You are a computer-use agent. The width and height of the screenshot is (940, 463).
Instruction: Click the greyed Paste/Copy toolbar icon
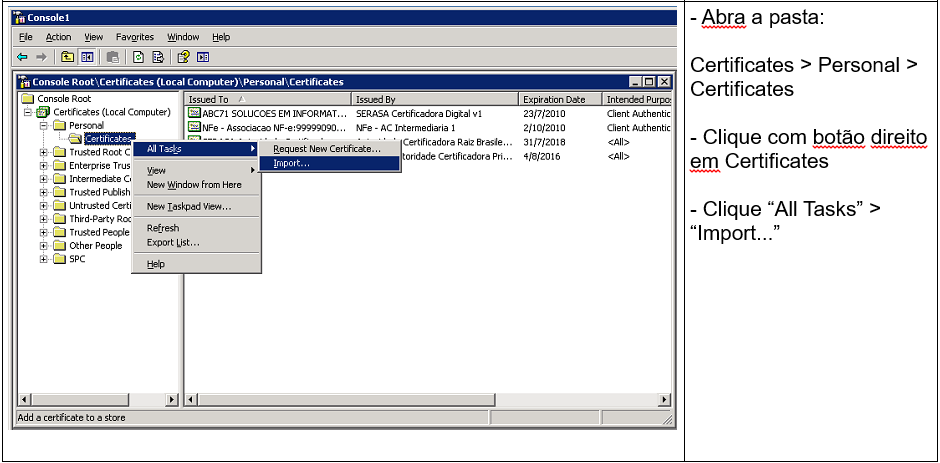click(113, 57)
